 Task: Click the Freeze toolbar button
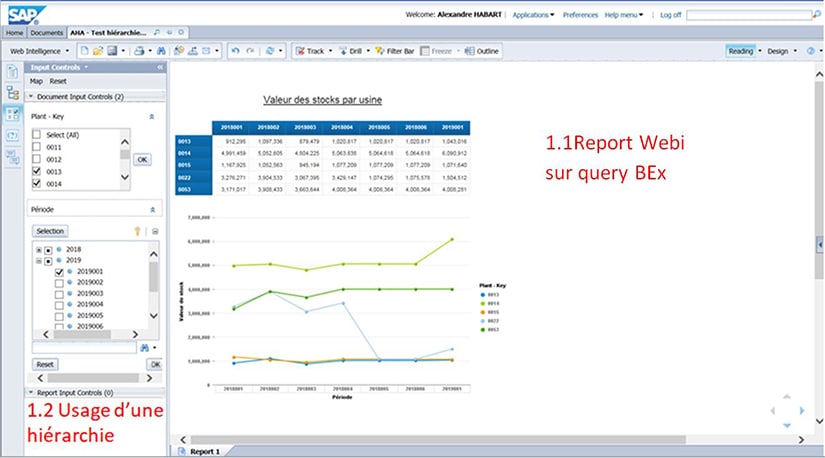[437, 51]
